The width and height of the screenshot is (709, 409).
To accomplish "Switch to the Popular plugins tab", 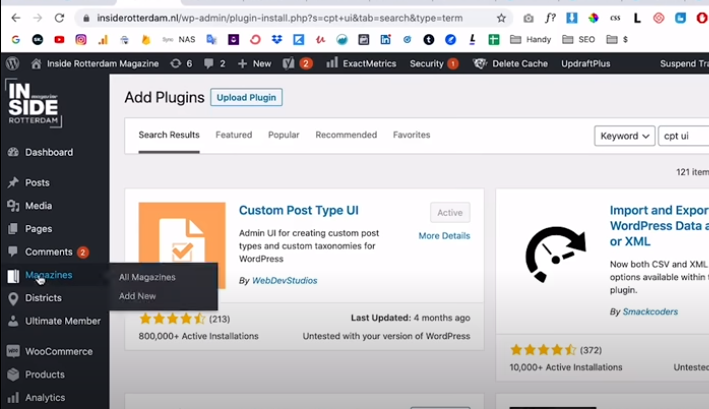I will pos(283,135).
